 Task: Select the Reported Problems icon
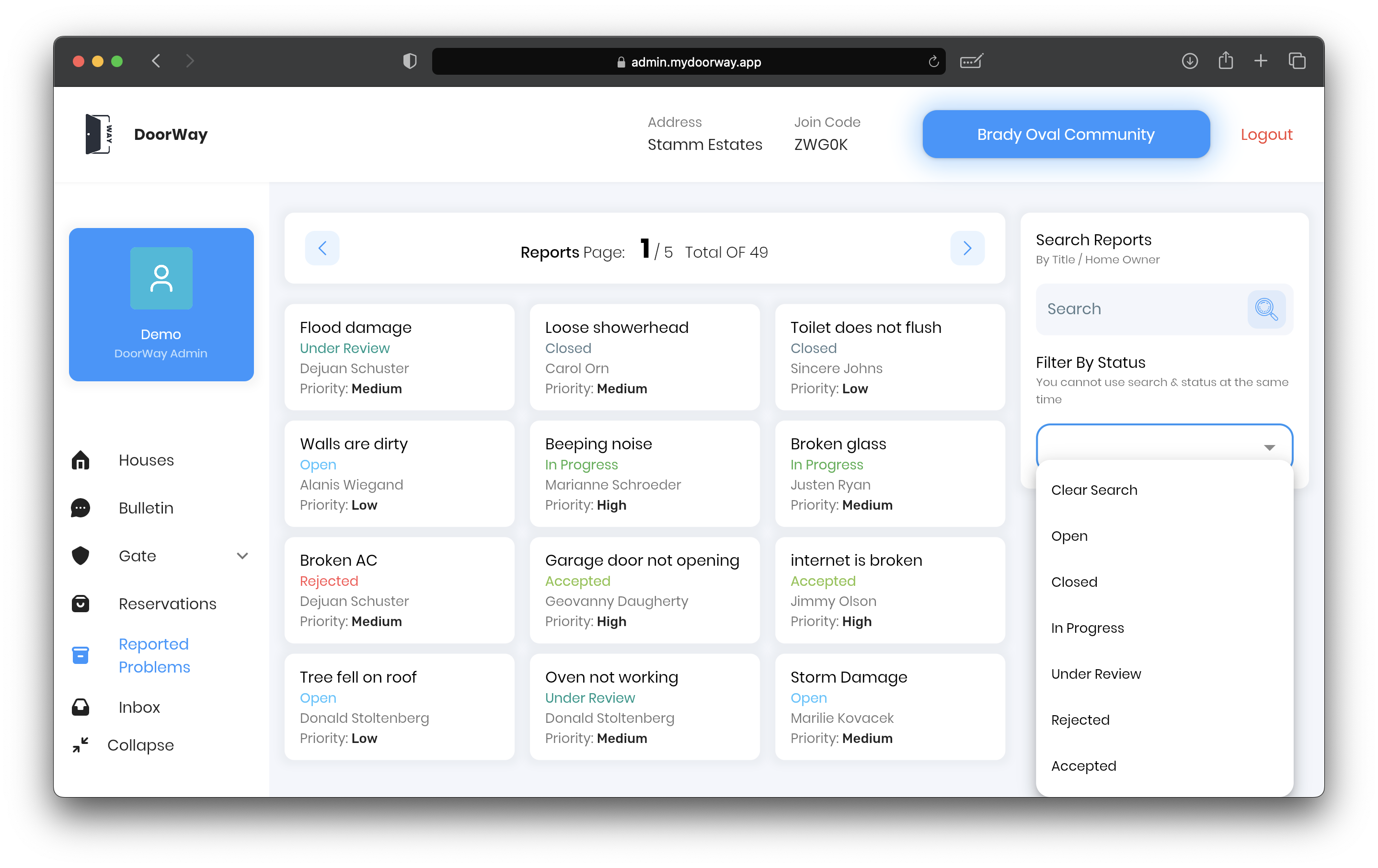click(80, 654)
